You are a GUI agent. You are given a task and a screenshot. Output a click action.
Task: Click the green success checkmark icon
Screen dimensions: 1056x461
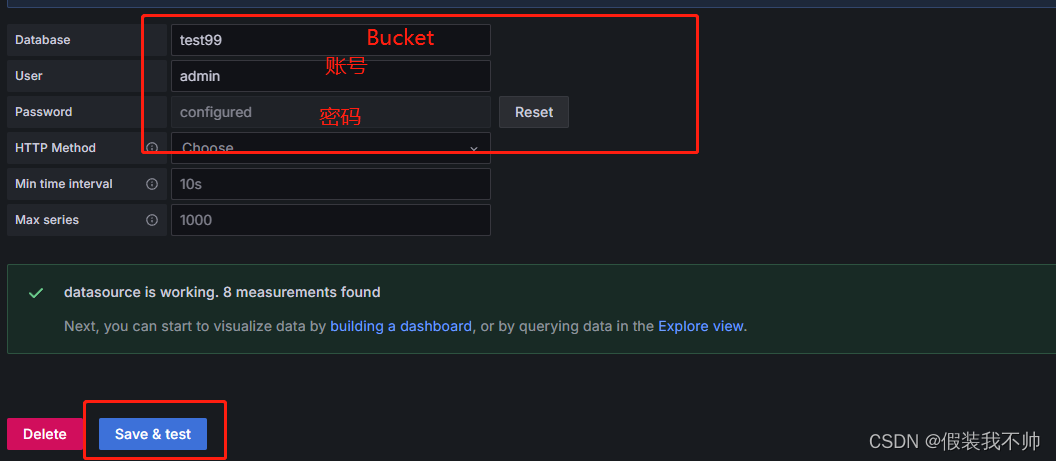point(36,293)
